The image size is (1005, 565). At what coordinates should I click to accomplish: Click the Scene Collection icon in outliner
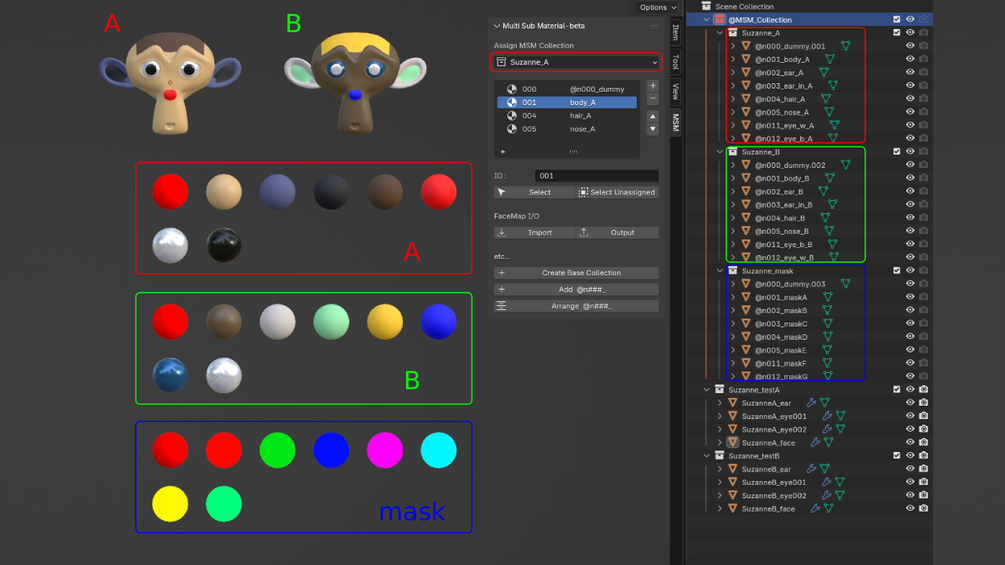(706, 6)
